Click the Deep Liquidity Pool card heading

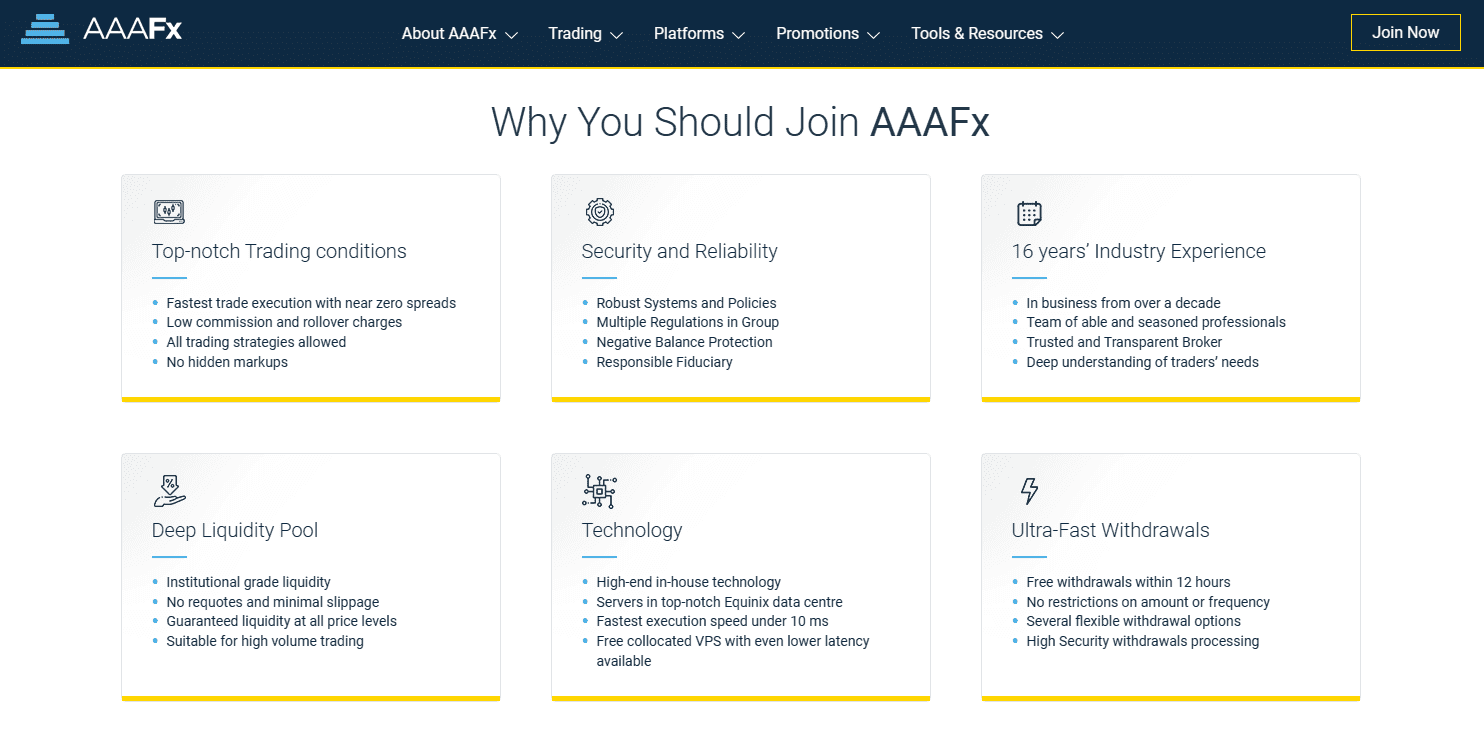235,530
